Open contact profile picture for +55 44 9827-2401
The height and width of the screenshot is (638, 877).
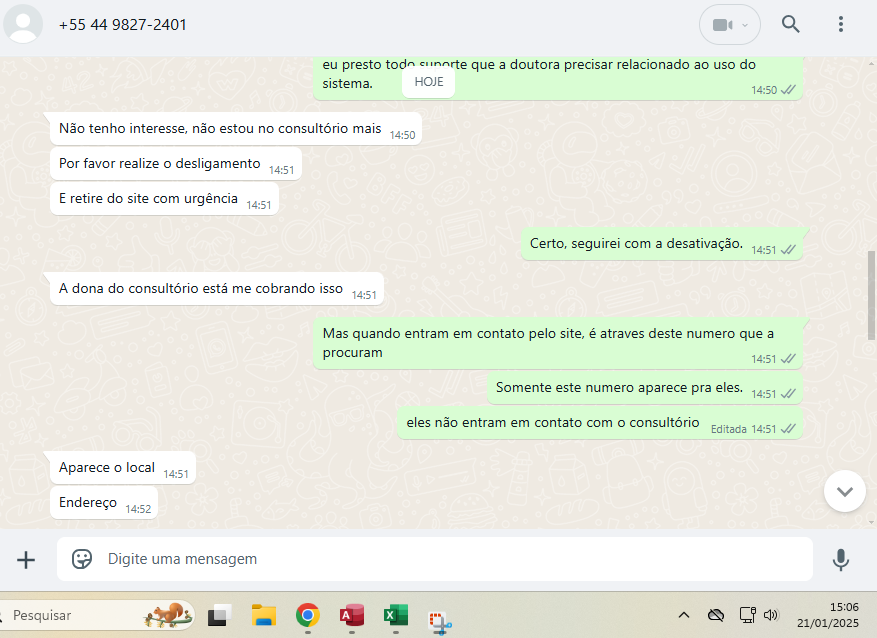click(x=24, y=25)
